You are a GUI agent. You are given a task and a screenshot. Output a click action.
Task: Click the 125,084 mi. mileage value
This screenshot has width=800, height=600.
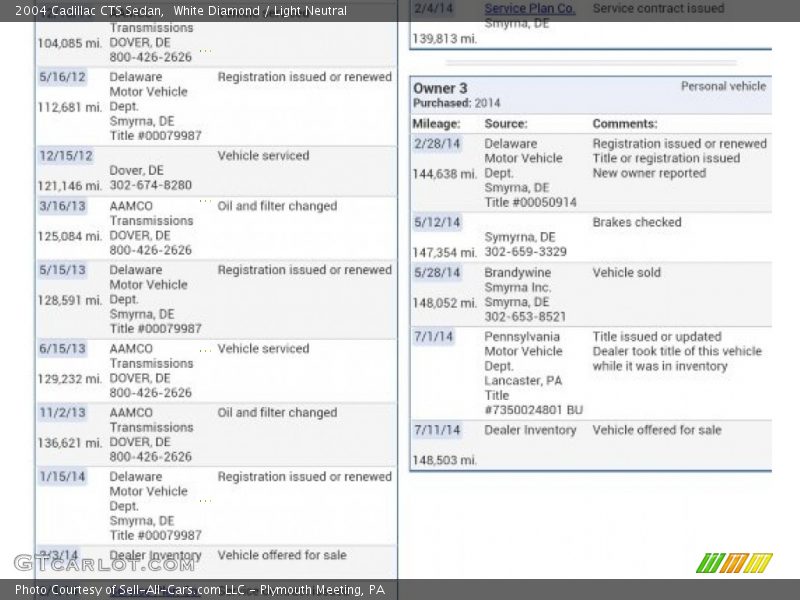[x=69, y=236]
